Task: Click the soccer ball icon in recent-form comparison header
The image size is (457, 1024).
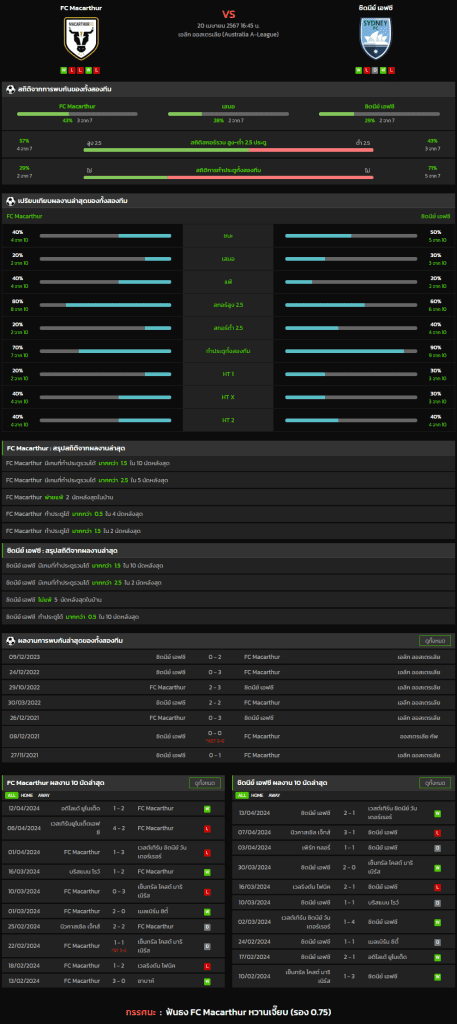Action: 10,200
